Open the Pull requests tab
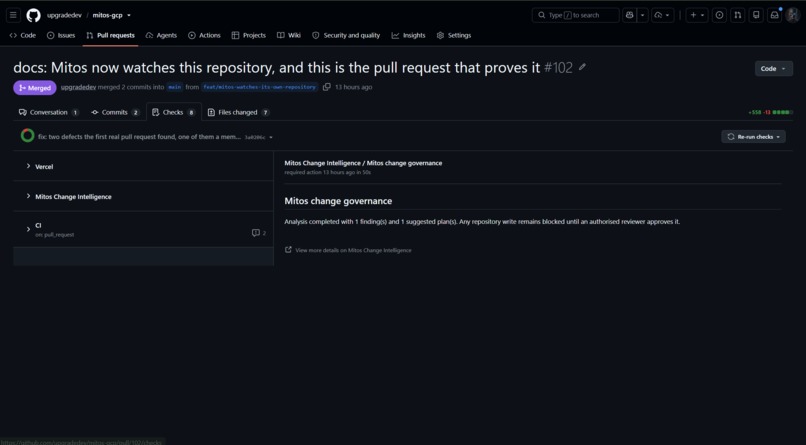 (111, 35)
